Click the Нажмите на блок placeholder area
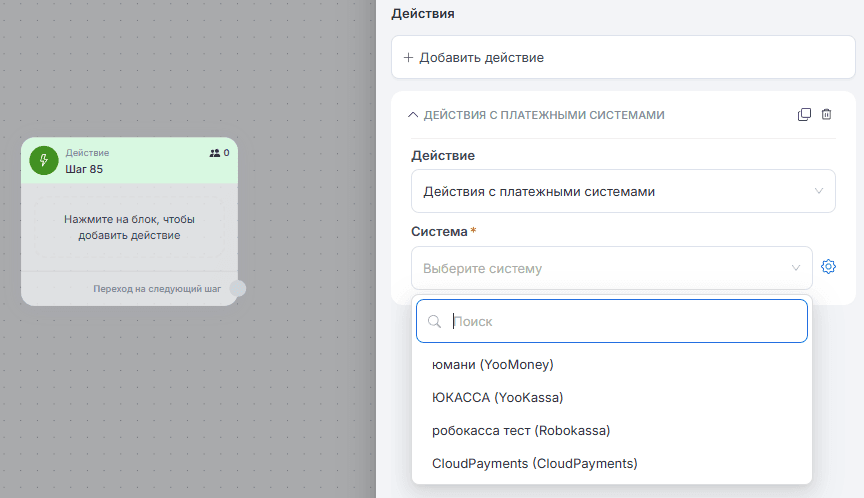The image size is (864, 498). (129, 227)
